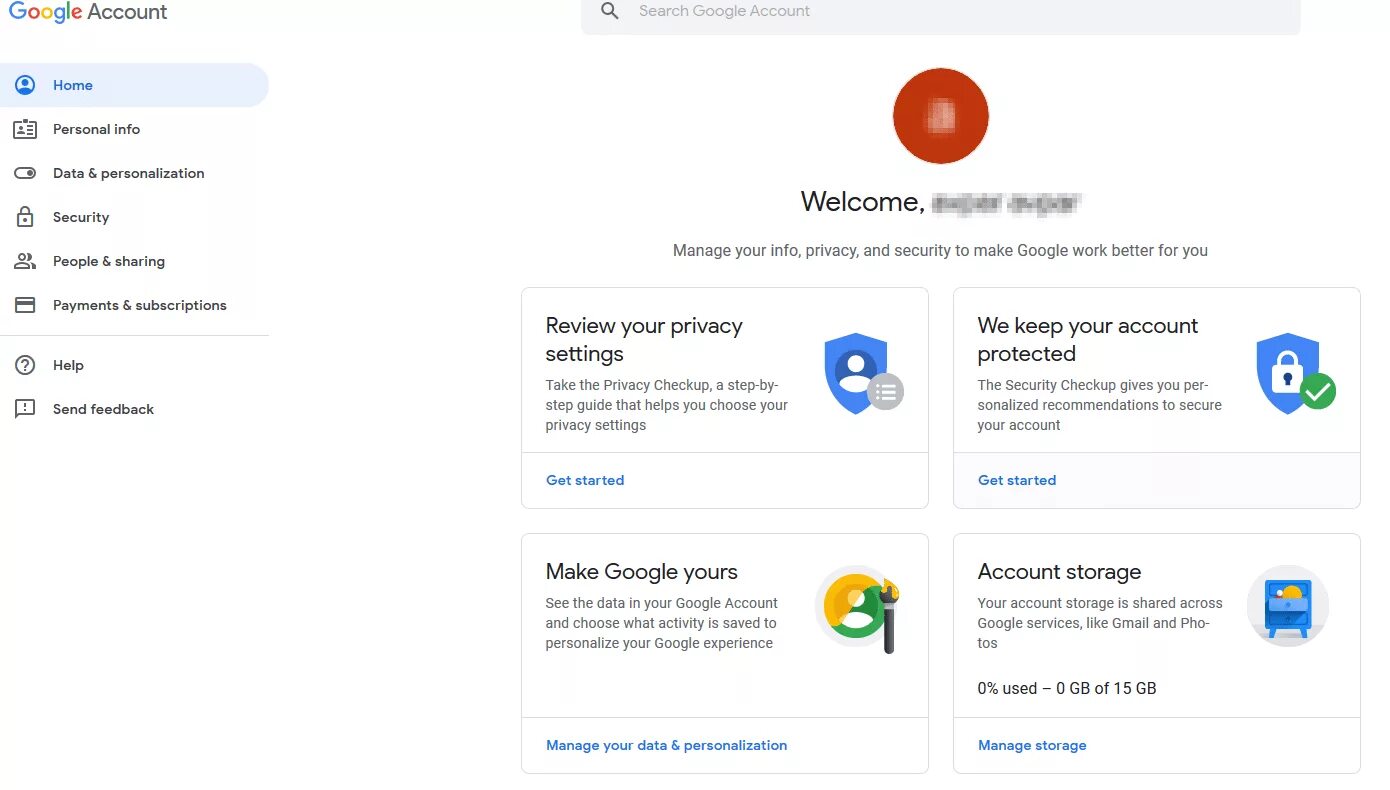Viewport: 1390px width, 790px height.
Task: Click the Help question mark icon
Action: tap(25, 365)
